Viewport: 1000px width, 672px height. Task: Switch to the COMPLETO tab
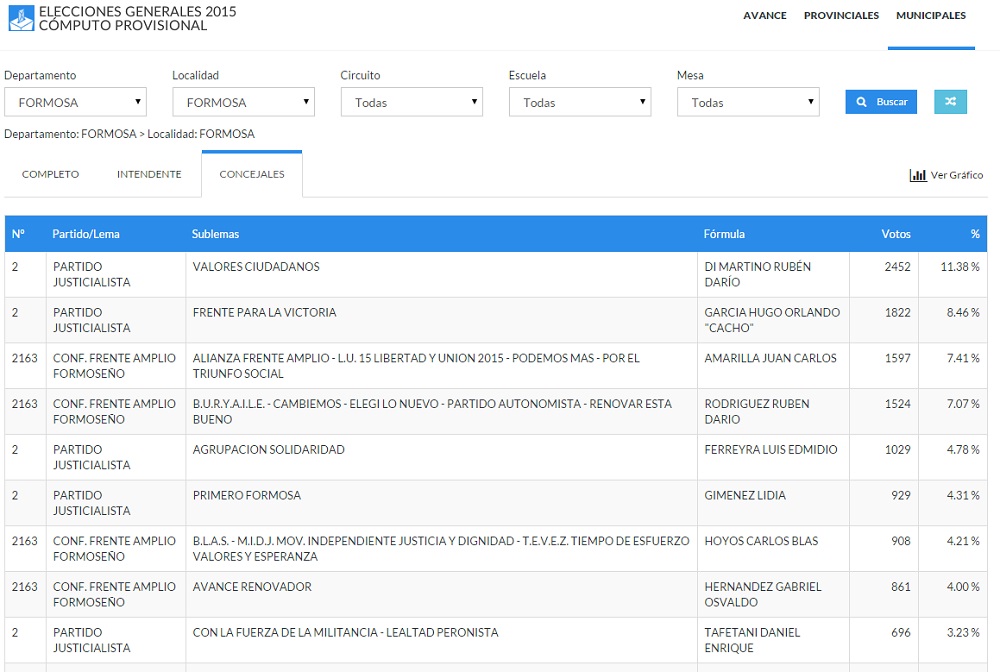(x=50, y=174)
